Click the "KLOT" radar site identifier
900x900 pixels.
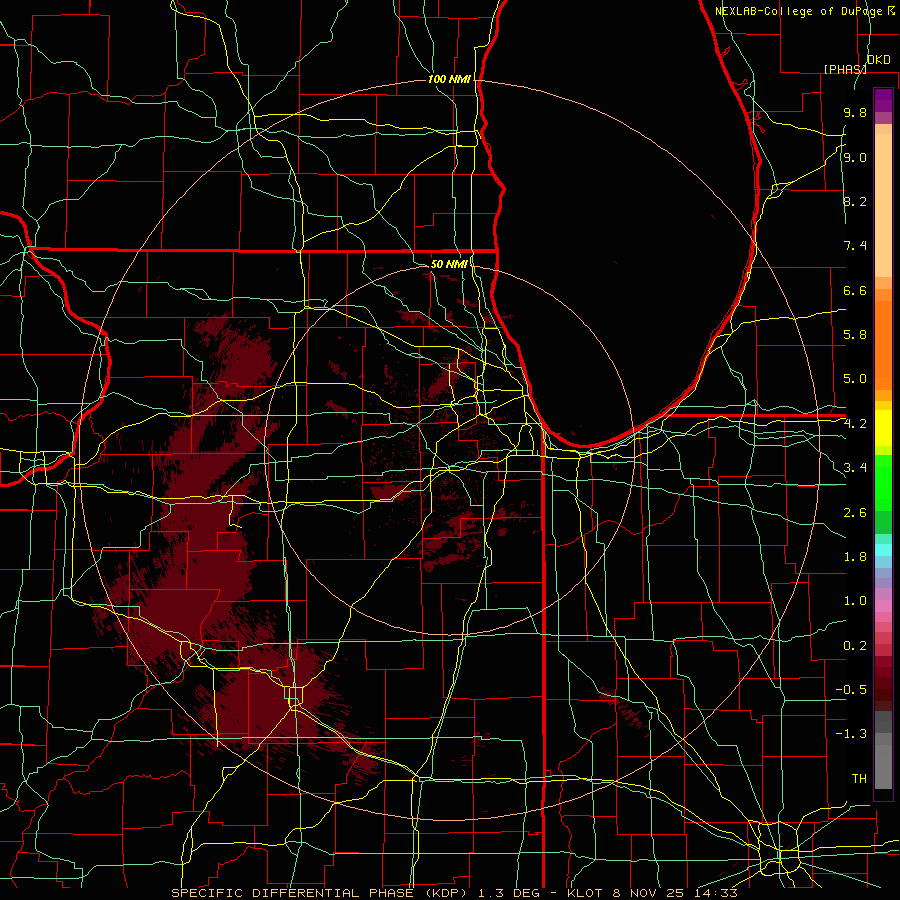tap(584, 893)
